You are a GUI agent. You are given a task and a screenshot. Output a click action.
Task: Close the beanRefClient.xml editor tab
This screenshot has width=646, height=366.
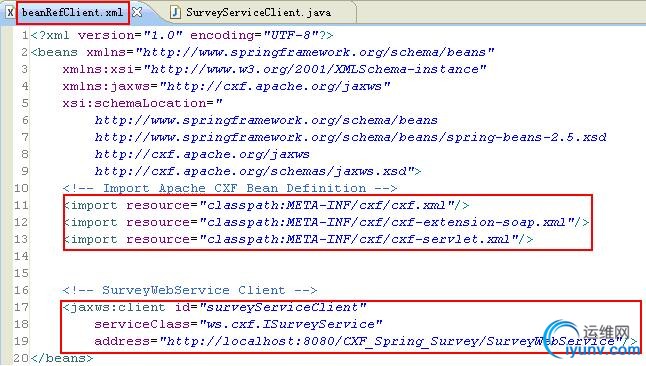pyautogui.click(x=137, y=12)
